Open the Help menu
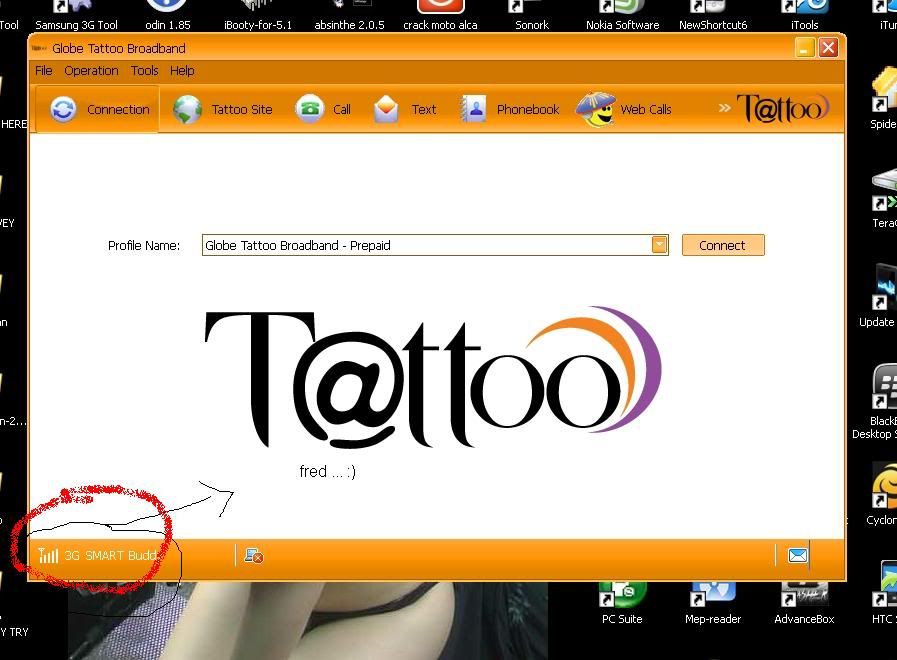 [182, 71]
